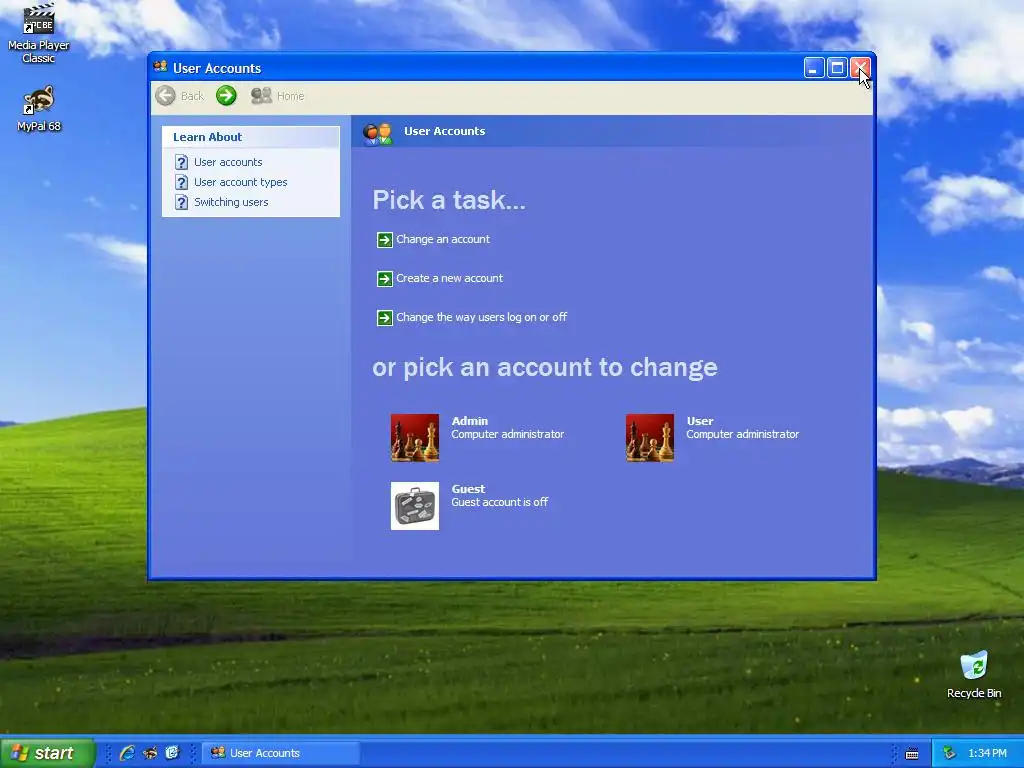Click the help icon beside Switching users

tap(182, 202)
